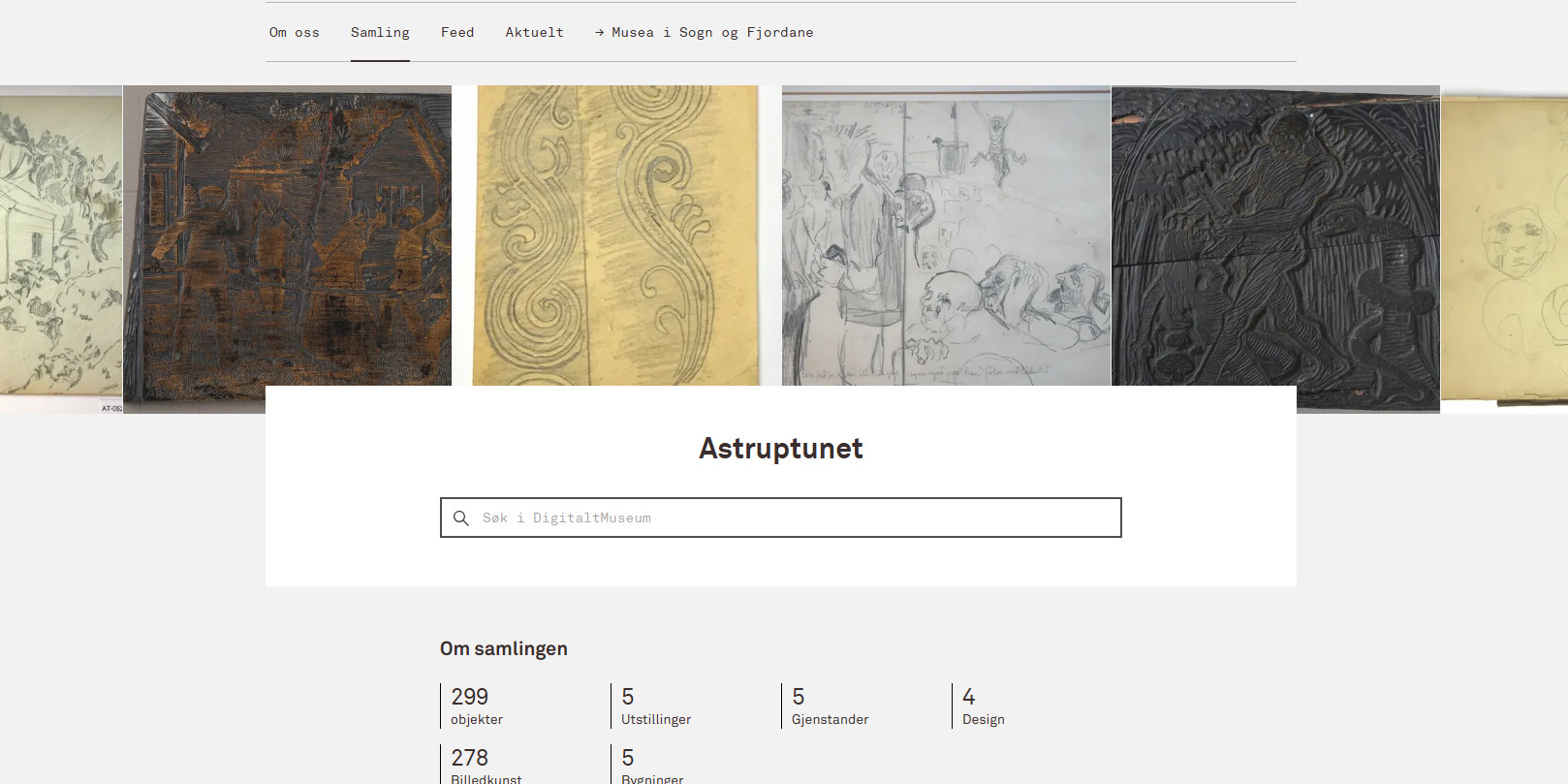Browse the 278 Billedkunst items

coord(486,766)
